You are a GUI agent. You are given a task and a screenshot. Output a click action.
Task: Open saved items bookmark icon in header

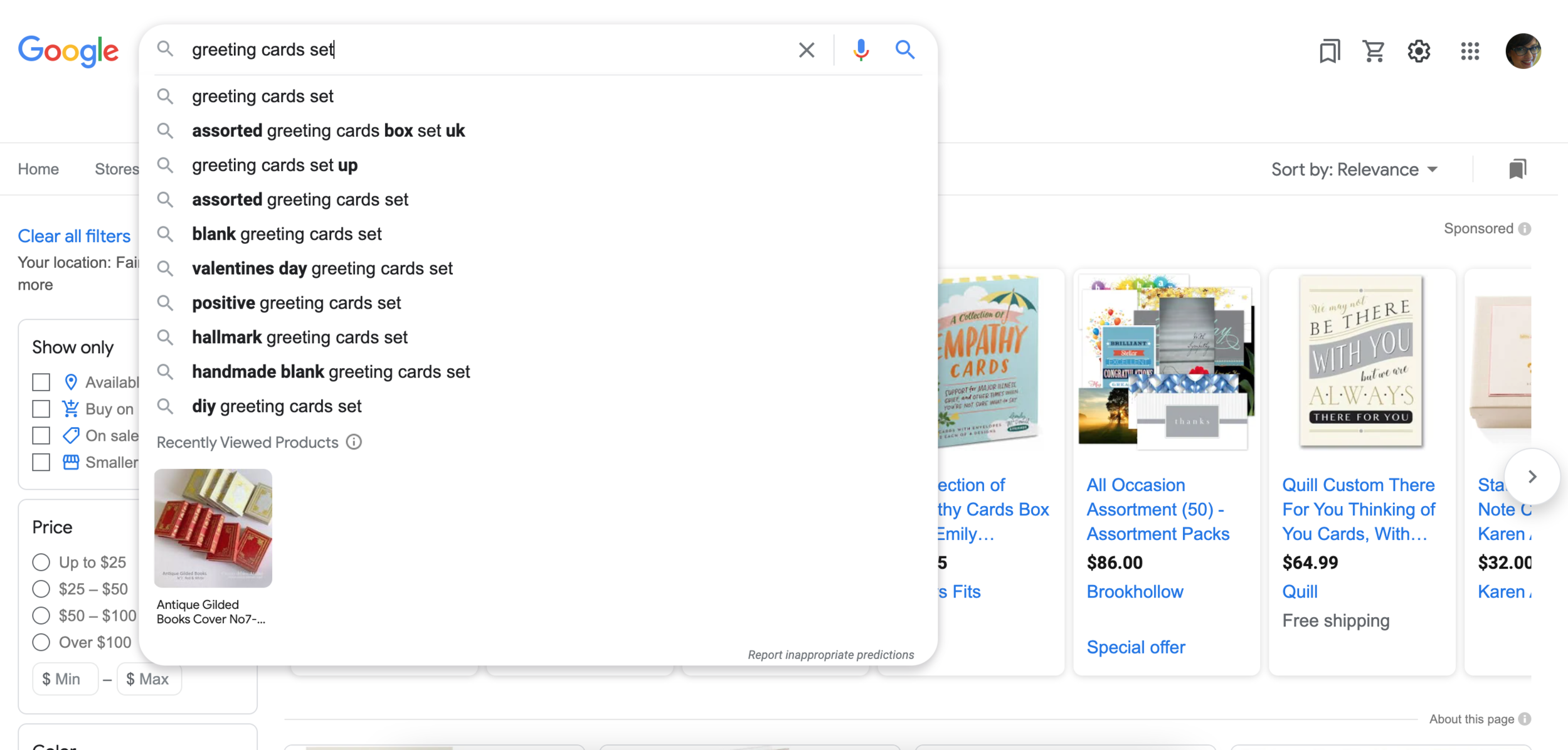pos(1329,51)
